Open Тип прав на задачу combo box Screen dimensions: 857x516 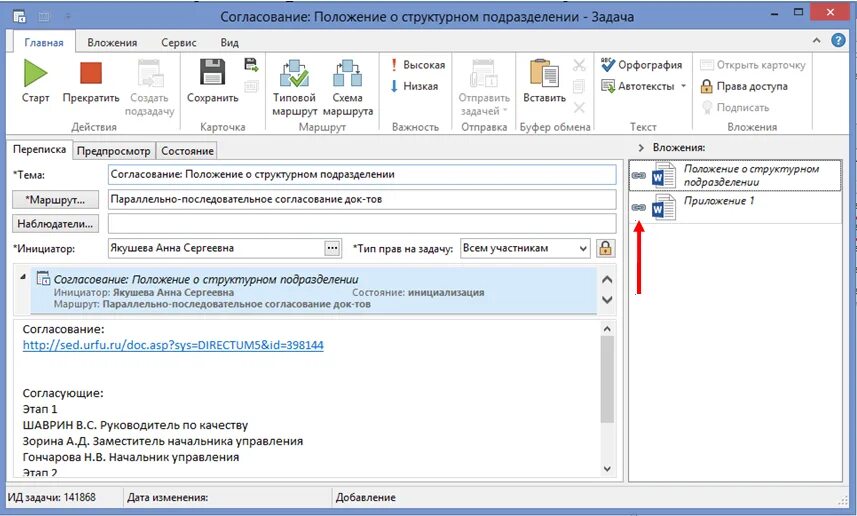point(525,248)
